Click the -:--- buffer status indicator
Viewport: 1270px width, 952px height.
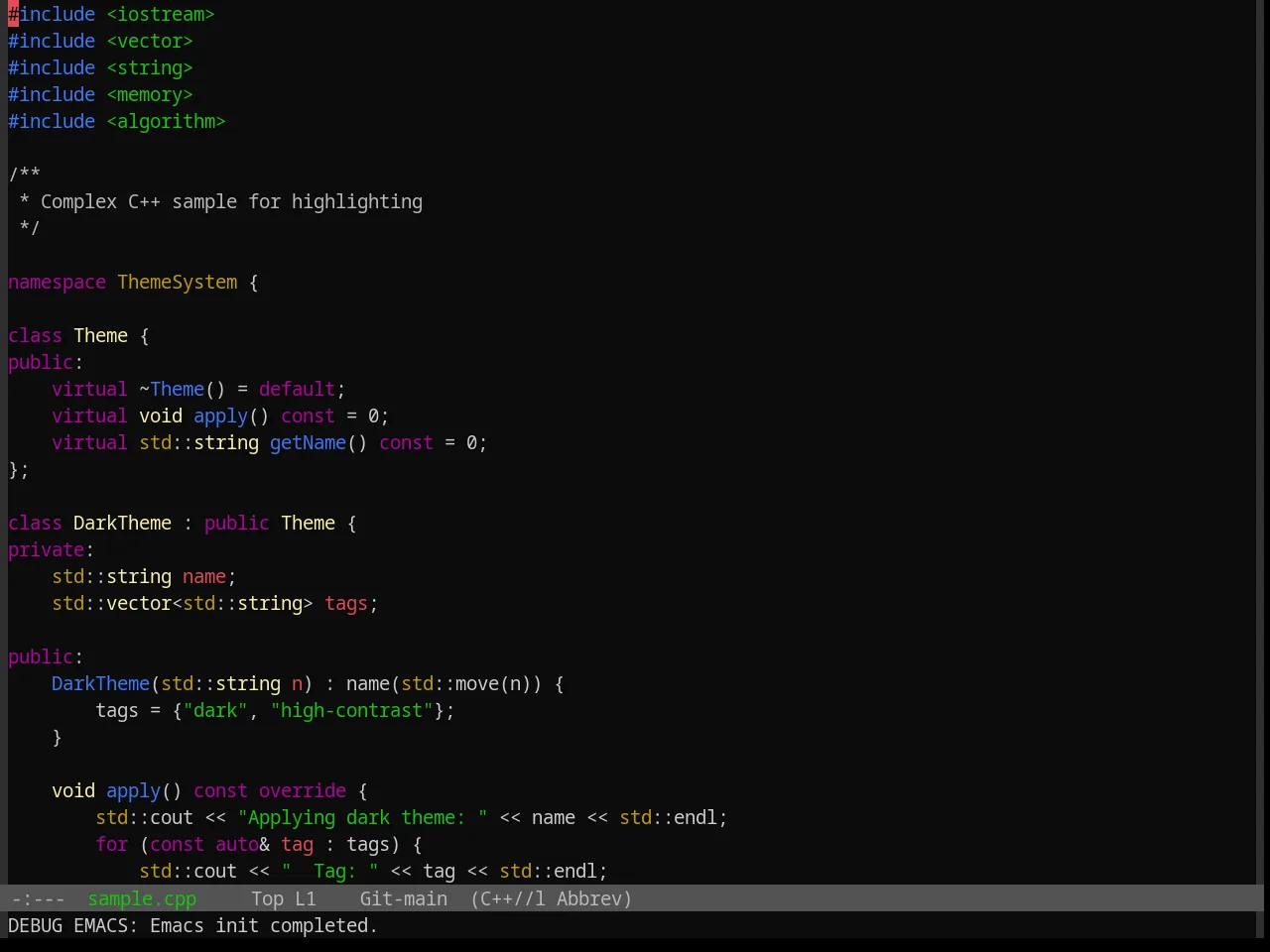(x=38, y=898)
